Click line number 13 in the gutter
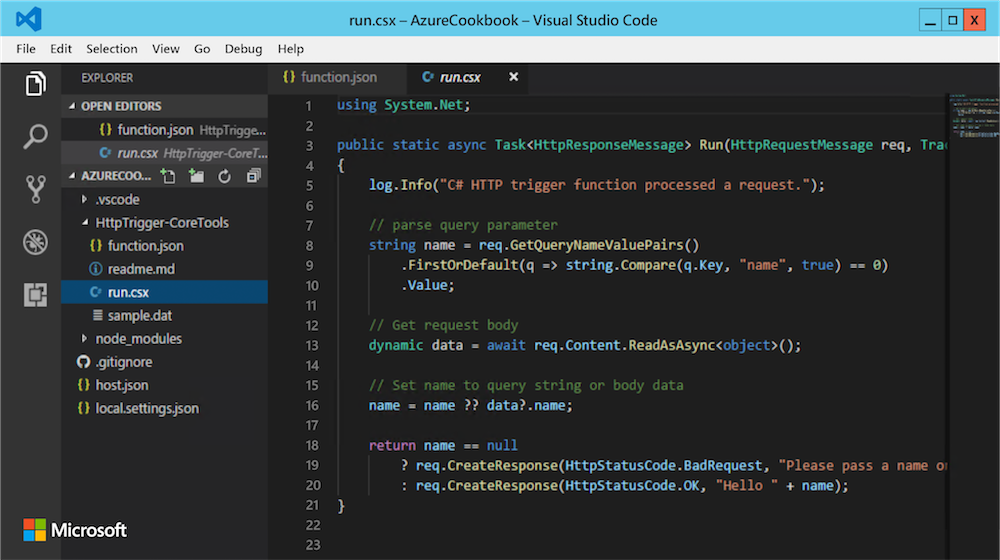 pos(312,346)
